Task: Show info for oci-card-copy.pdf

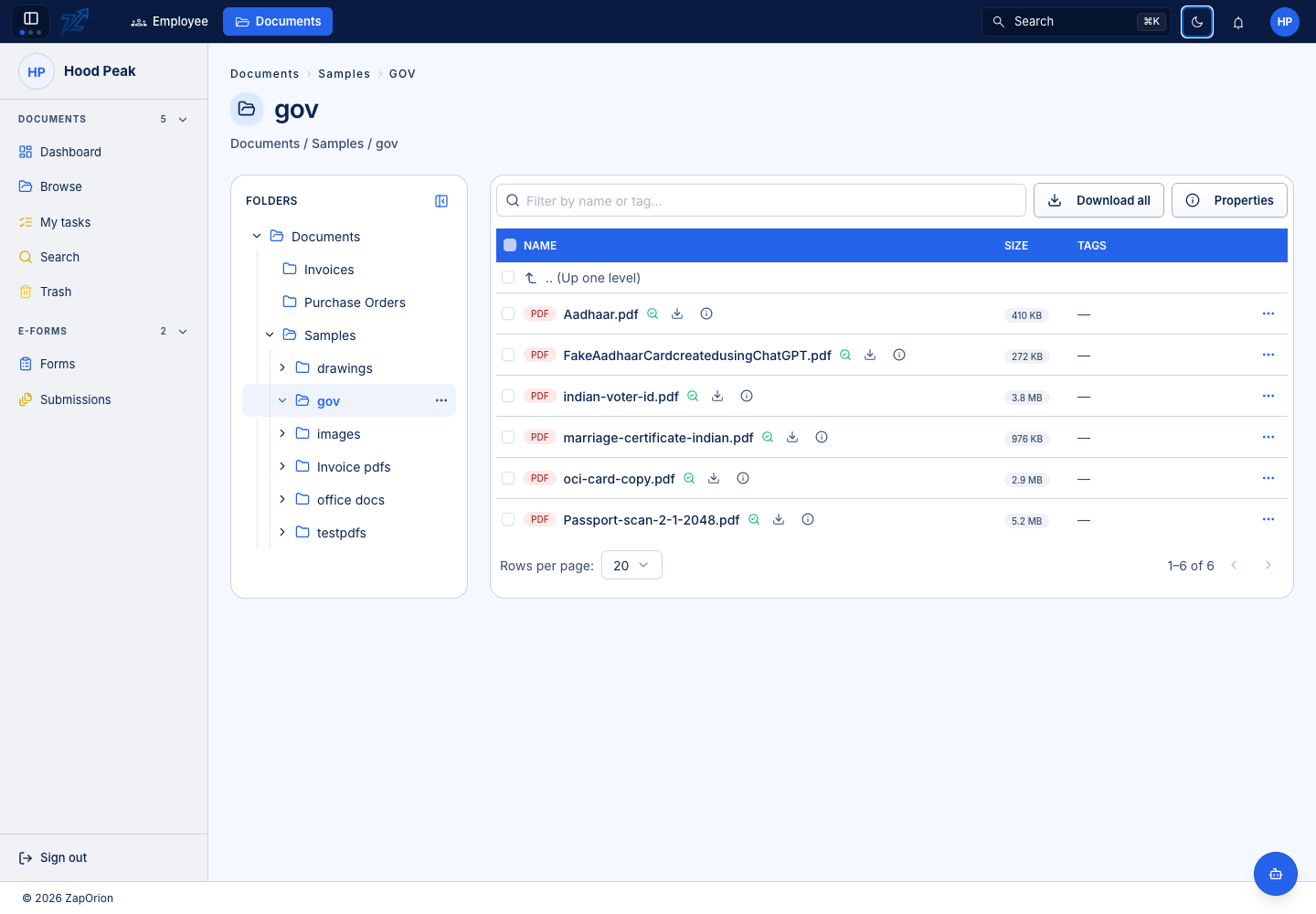Action: click(743, 478)
